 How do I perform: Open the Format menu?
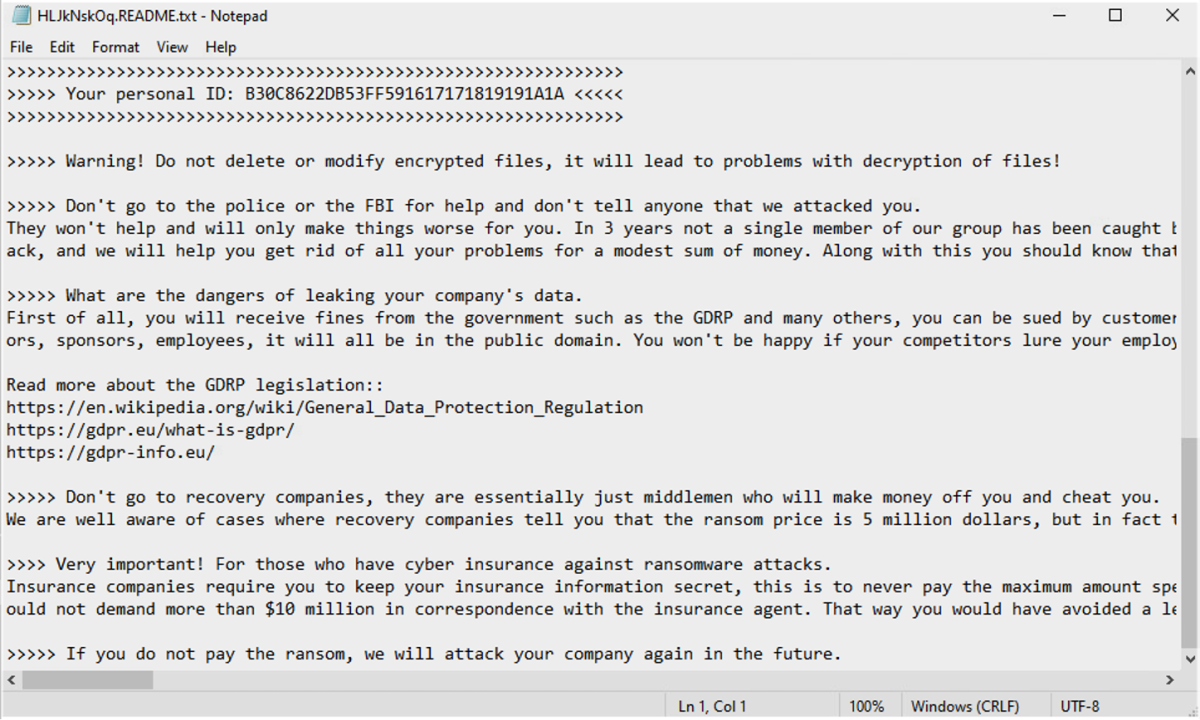[x=115, y=46]
